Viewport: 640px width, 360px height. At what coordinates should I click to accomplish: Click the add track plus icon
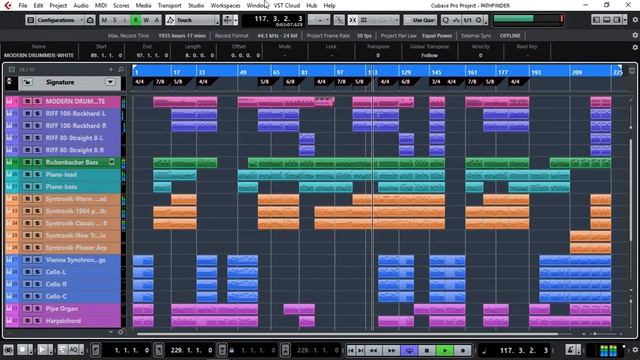pos(111,69)
